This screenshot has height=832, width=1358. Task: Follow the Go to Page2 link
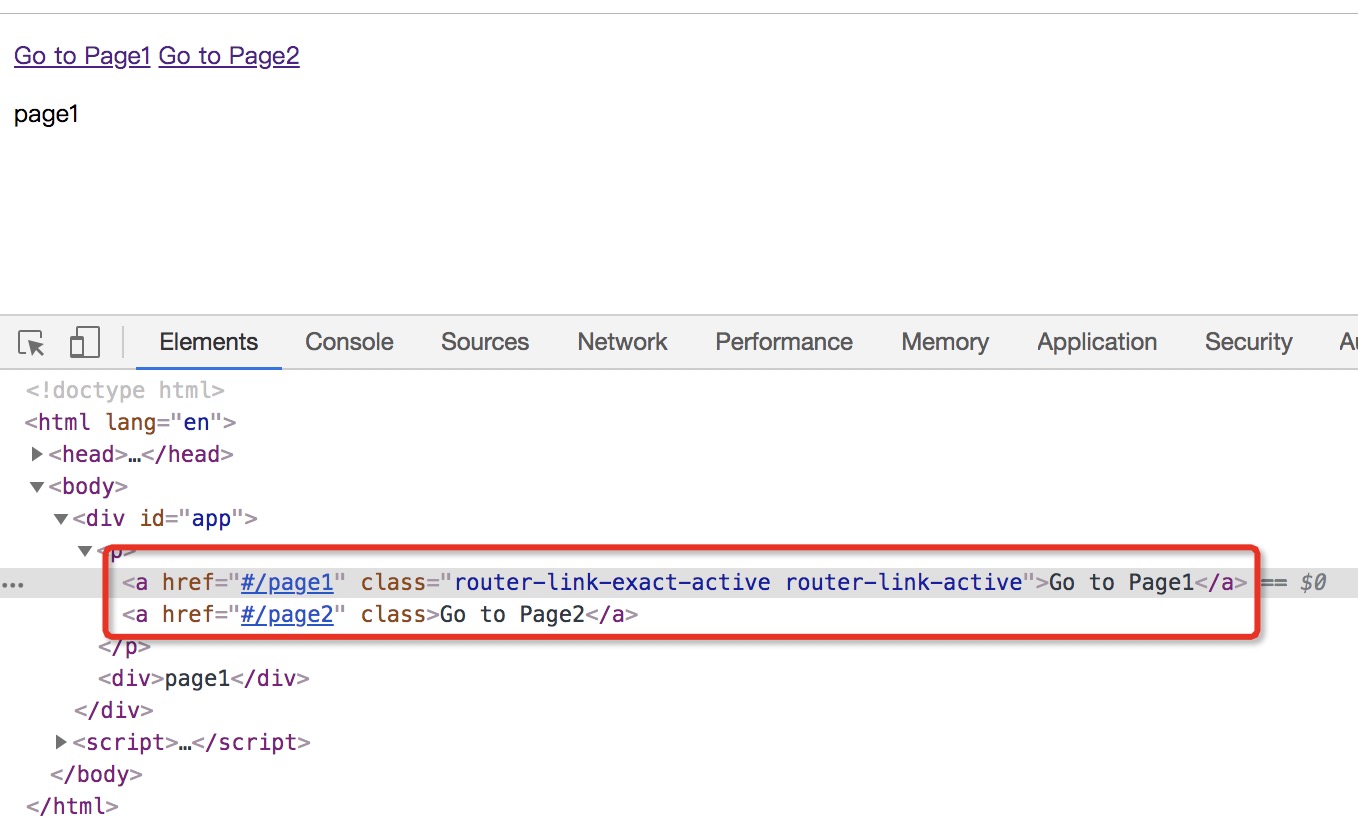[229, 56]
